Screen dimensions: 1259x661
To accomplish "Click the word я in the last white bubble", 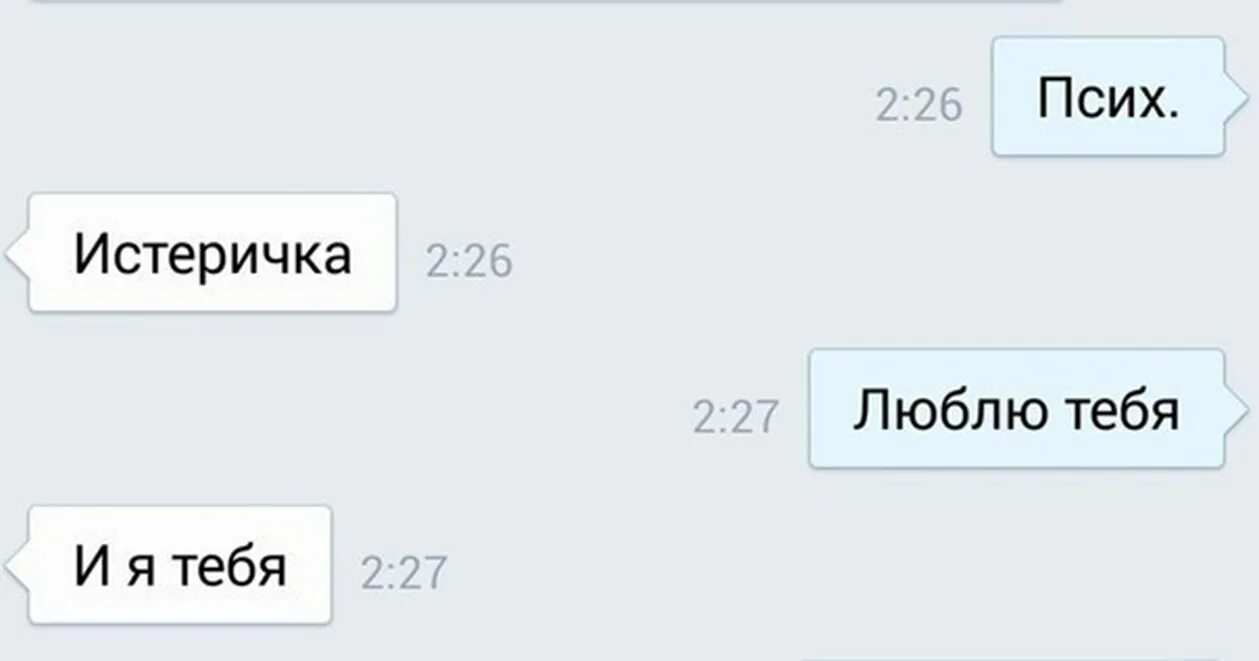I will (x=141, y=571).
